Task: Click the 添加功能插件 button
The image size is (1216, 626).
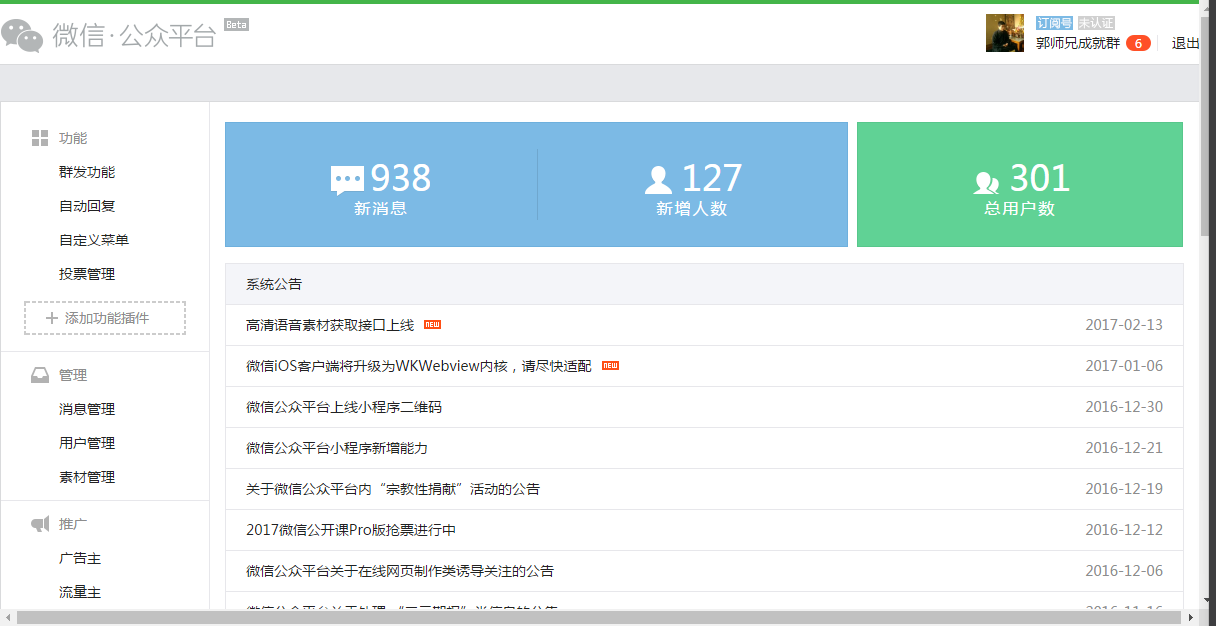Action: click(105, 318)
